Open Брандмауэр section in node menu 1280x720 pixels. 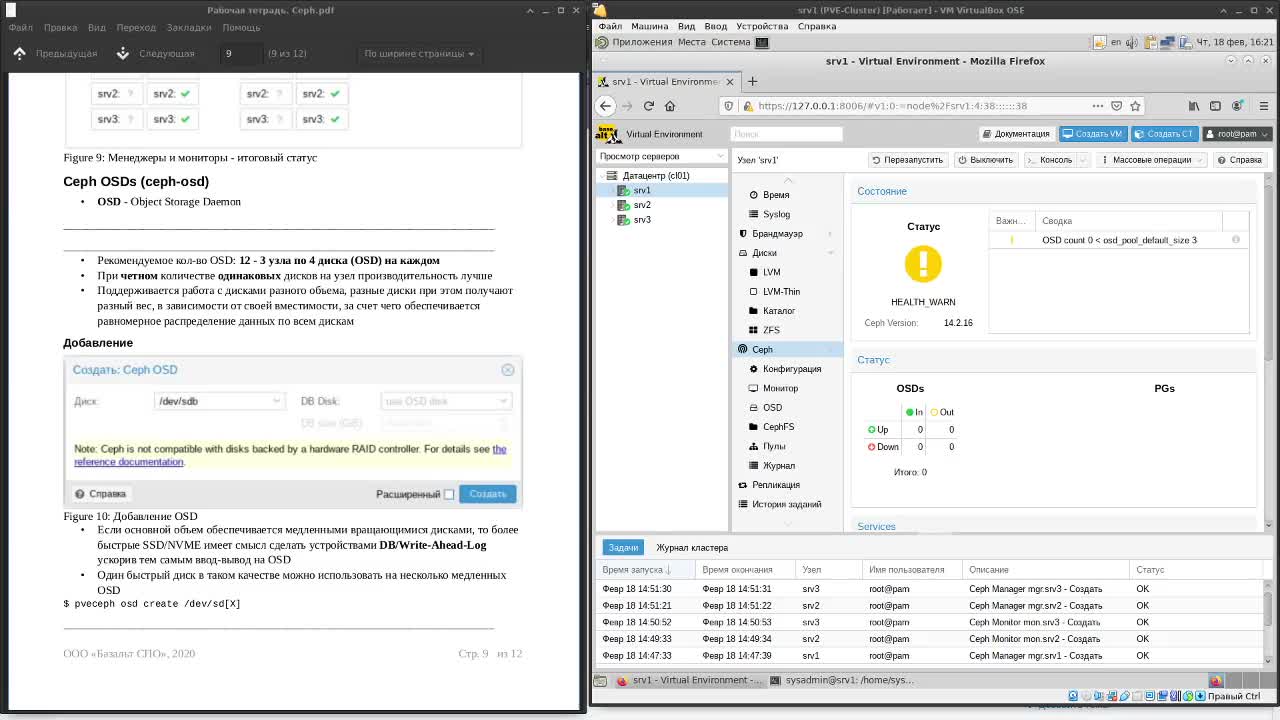(x=787, y=233)
